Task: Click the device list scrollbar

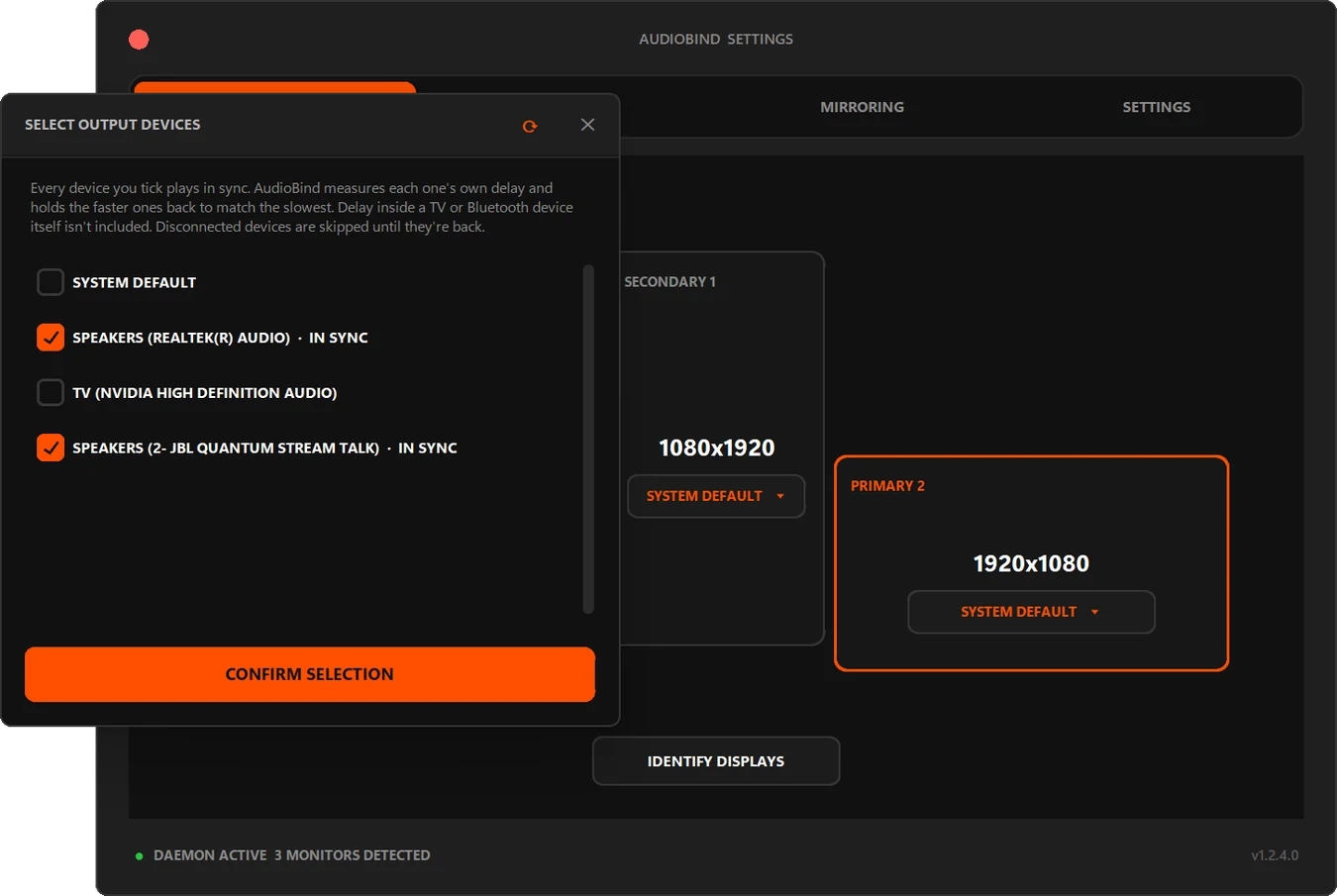Action: click(588, 440)
